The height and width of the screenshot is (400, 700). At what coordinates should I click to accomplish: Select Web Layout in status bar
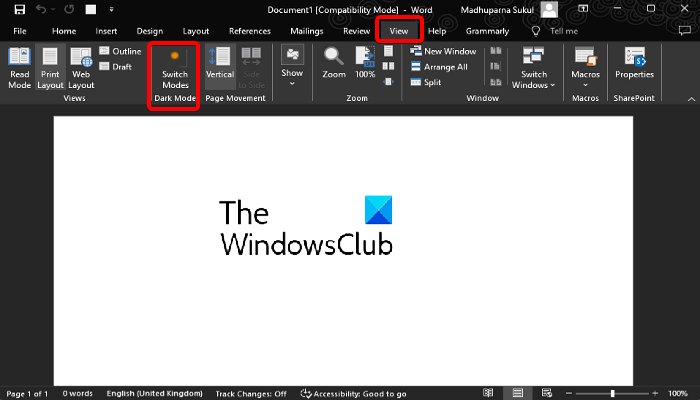(x=547, y=393)
